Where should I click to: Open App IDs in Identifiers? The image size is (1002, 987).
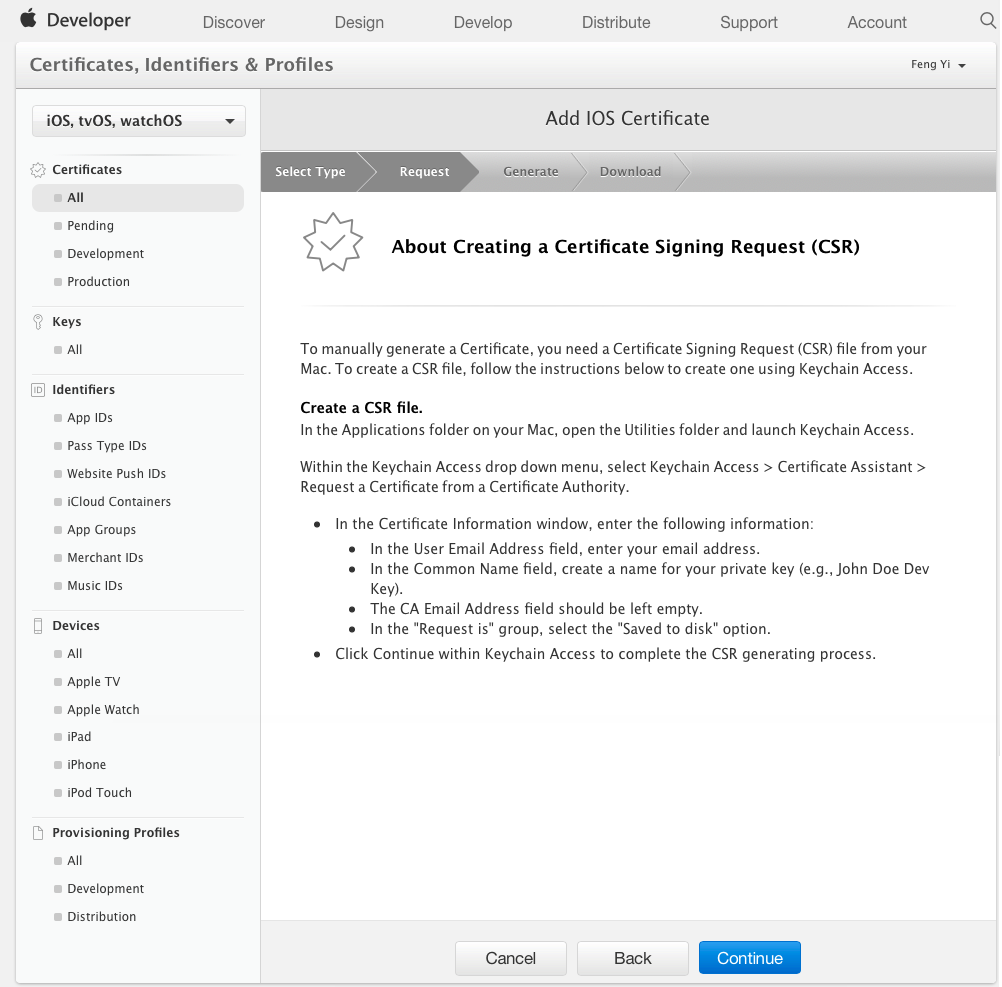[90, 418]
